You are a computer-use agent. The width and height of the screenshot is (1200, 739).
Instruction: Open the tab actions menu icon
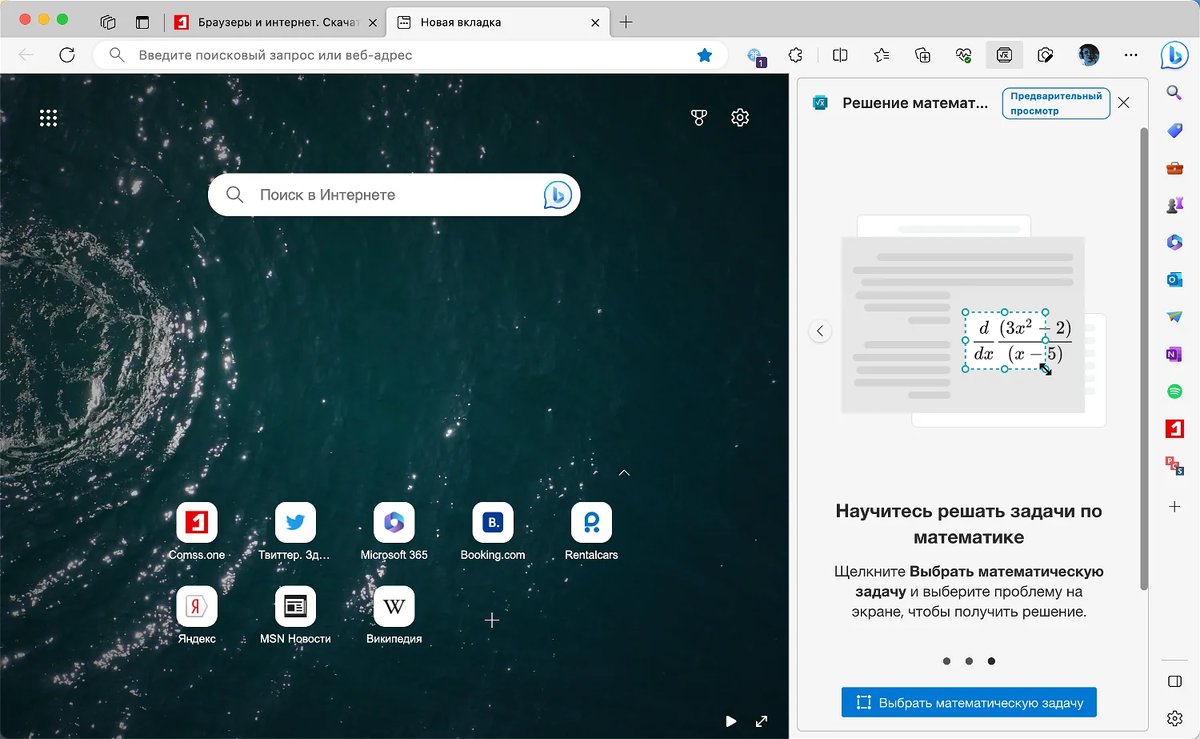[x=108, y=21]
